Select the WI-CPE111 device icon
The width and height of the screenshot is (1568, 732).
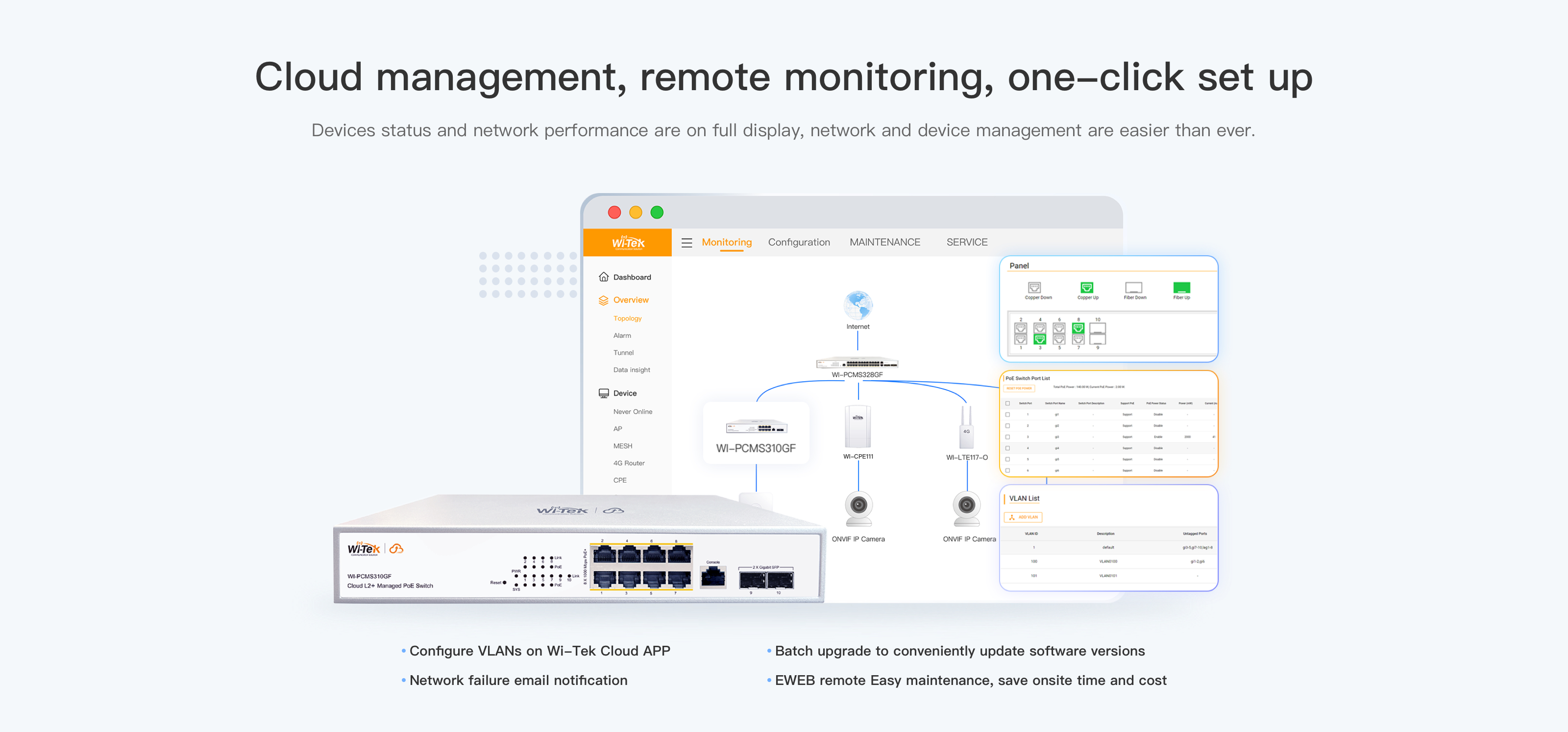point(857,427)
